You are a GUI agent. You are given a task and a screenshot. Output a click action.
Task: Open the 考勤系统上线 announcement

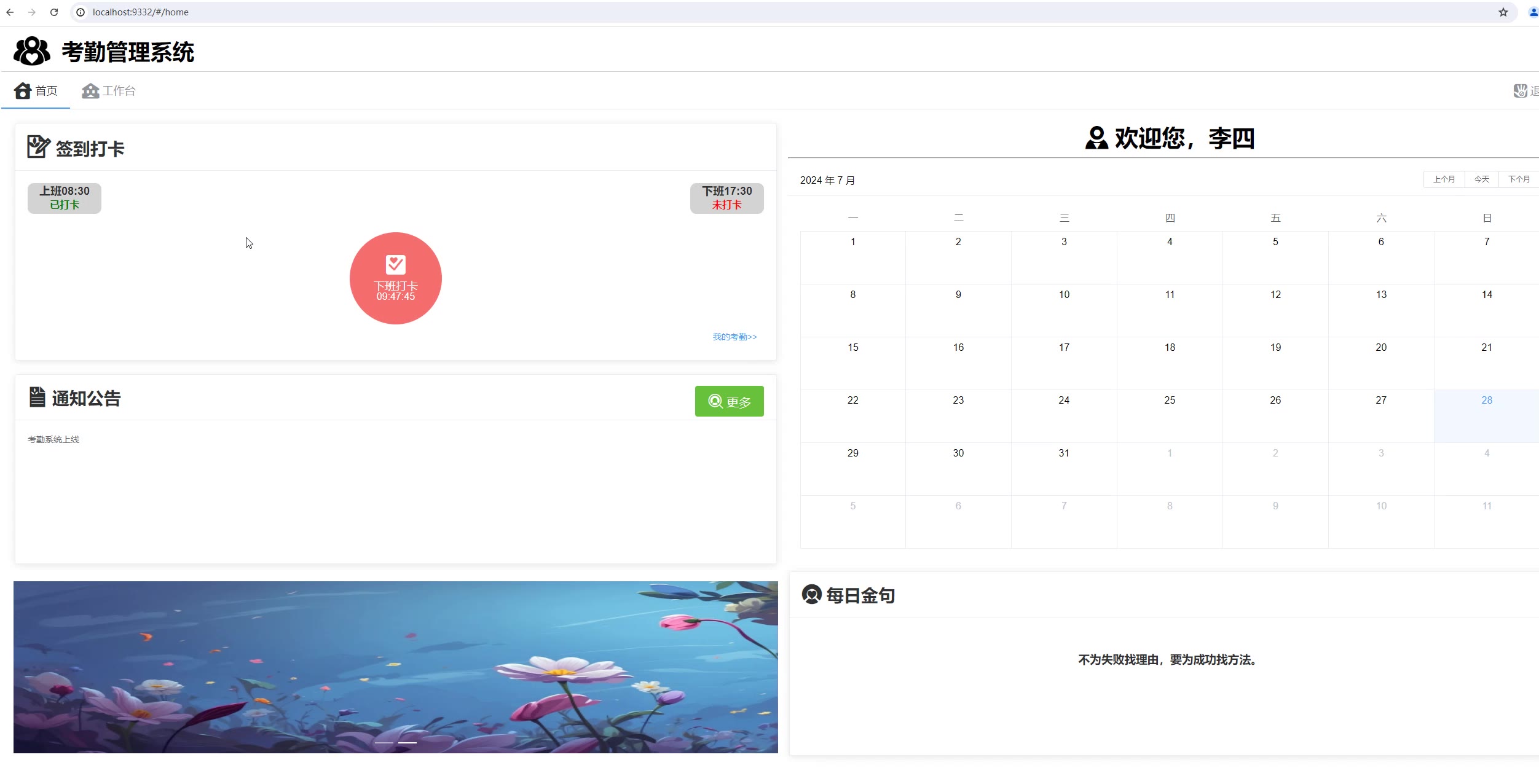(x=53, y=439)
